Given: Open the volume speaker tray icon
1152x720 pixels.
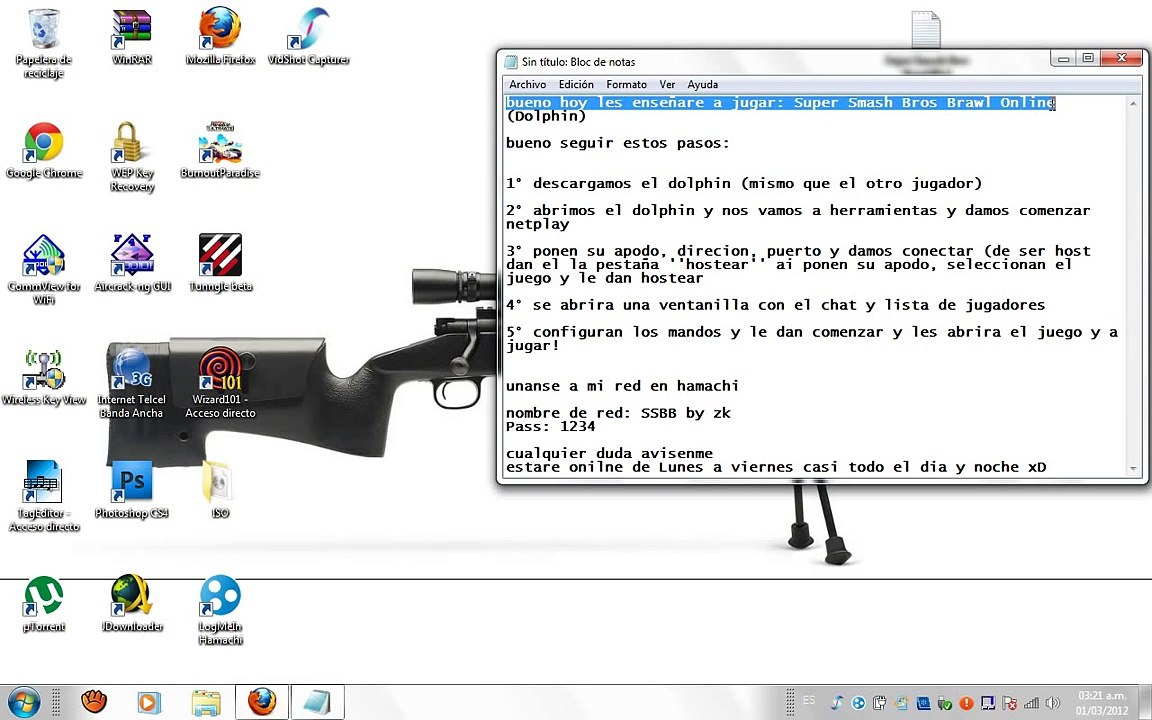Looking at the screenshot, I should click(x=1053, y=703).
